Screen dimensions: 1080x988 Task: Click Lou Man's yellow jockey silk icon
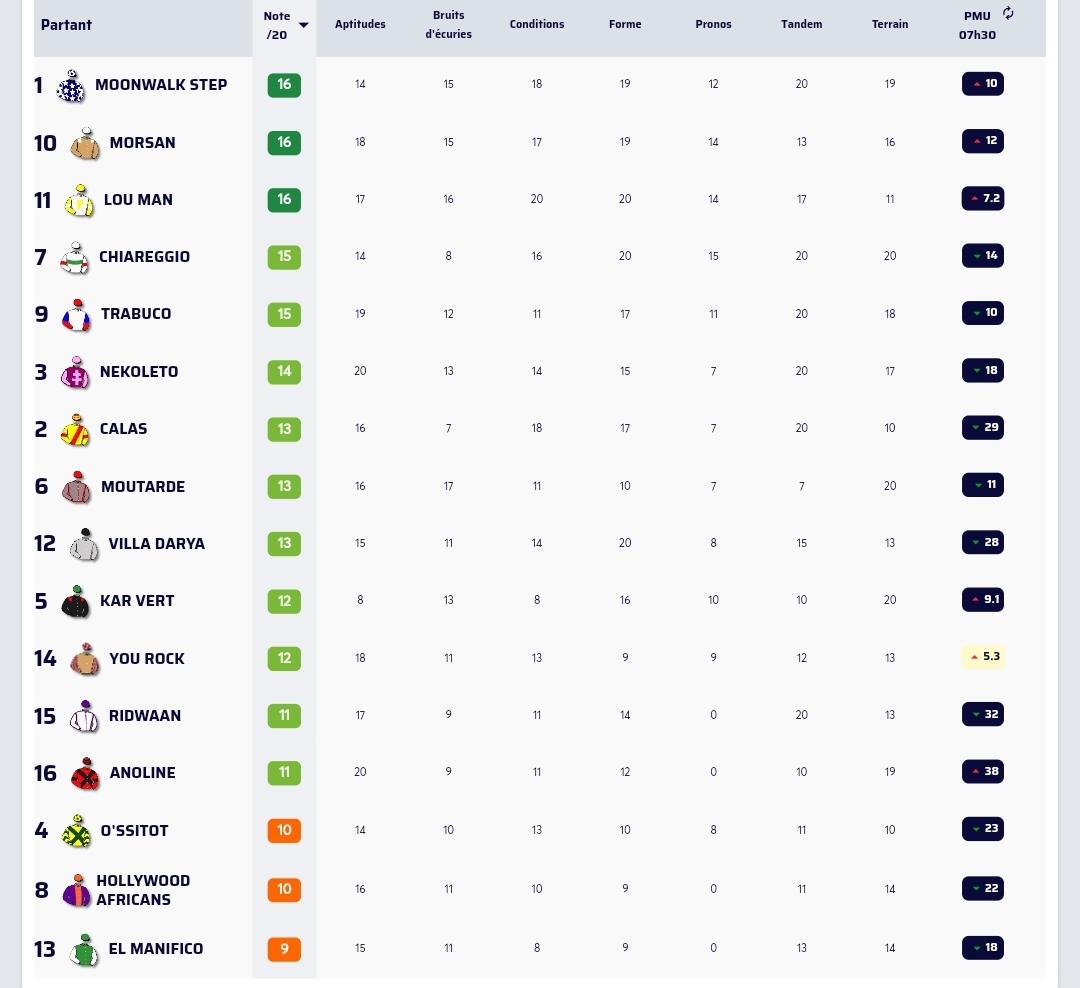[79, 200]
